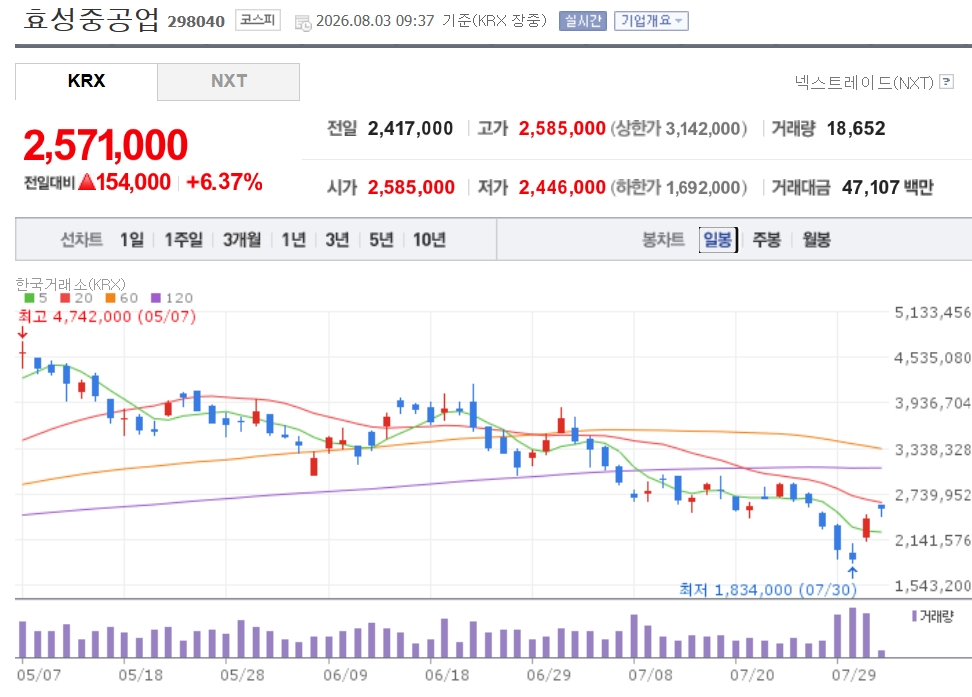The width and height of the screenshot is (972, 697).
Task: Click the green 5-day moving average swatch
Action: click(x=29, y=298)
